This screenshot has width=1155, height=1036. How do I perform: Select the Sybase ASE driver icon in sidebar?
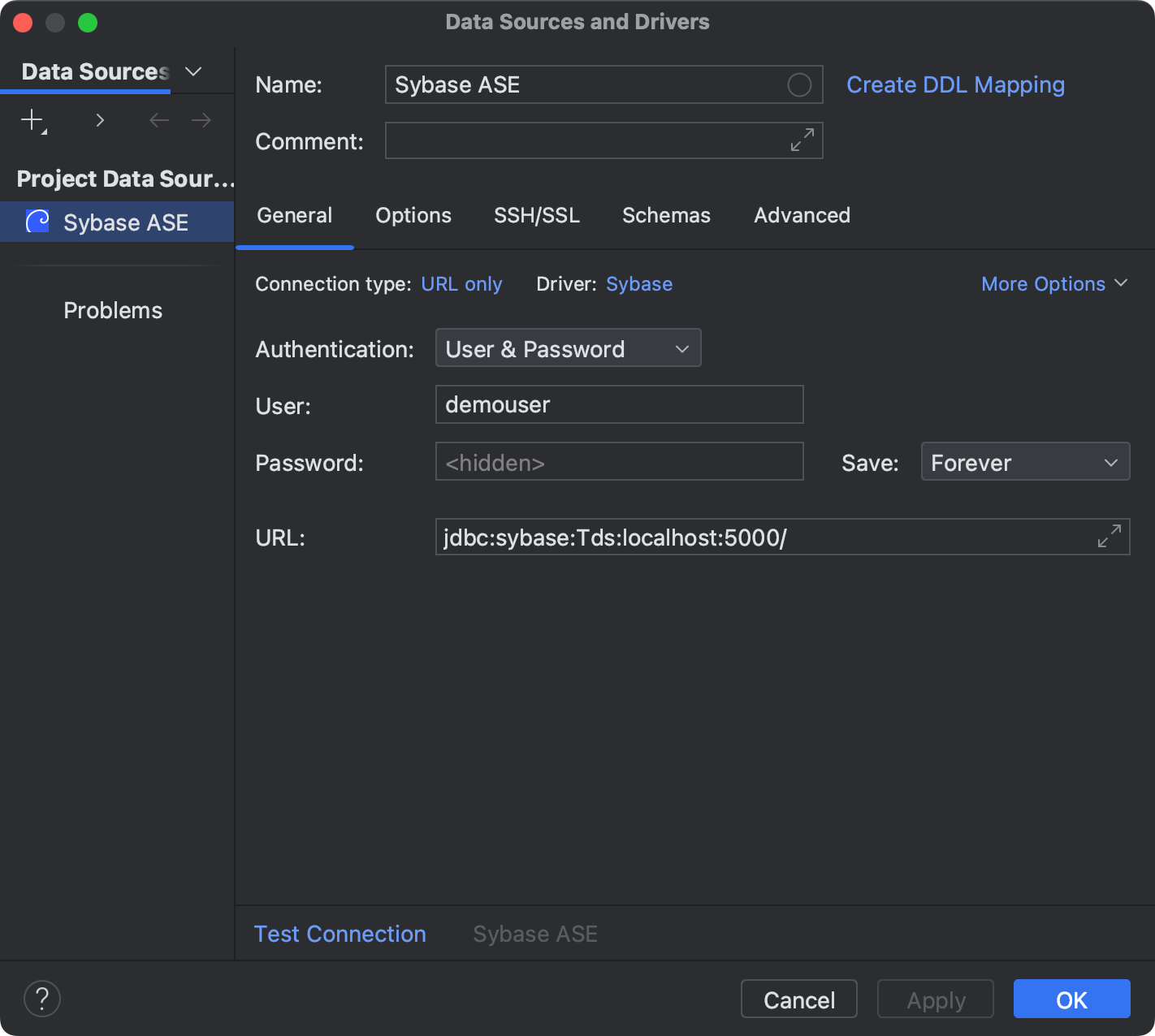(x=36, y=221)
